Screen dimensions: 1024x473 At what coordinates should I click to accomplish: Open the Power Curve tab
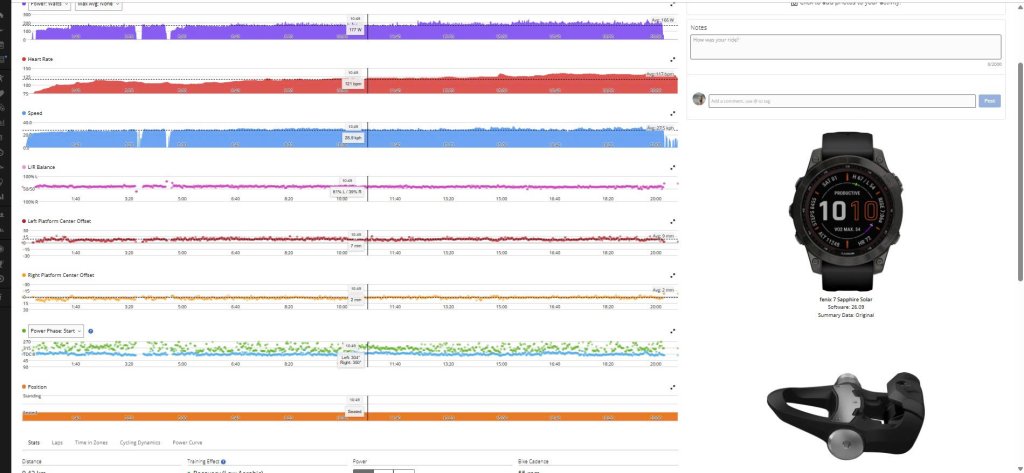[x=187, y=442]
